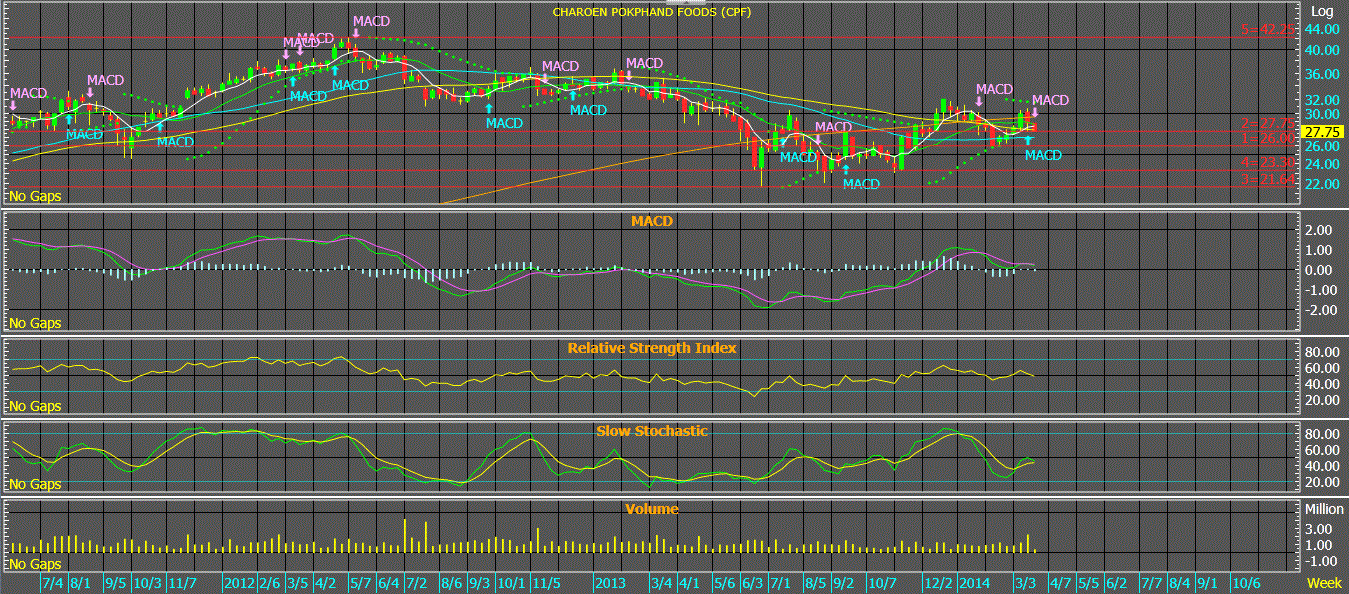The width and height of the screenshot is (1349, 594).
Task: Select the 12/2 date on time axis
Action: (938, 582)
